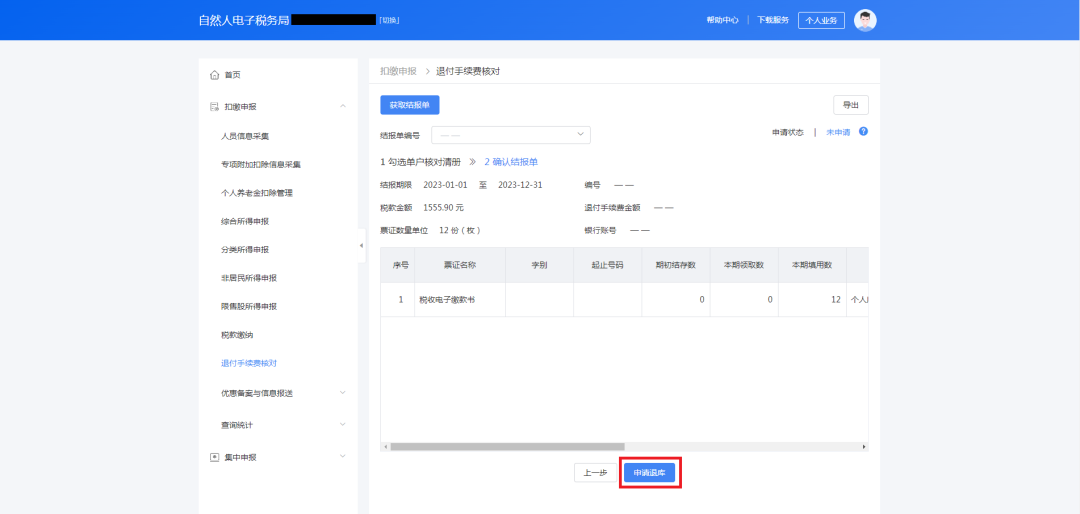Open the 结报单编号 dropdown
This screenshot has width=1080, height=514.
510,135
